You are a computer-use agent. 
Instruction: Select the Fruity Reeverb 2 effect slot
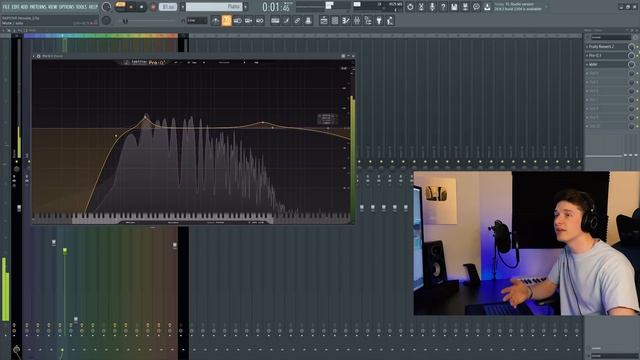pos(607,47)
